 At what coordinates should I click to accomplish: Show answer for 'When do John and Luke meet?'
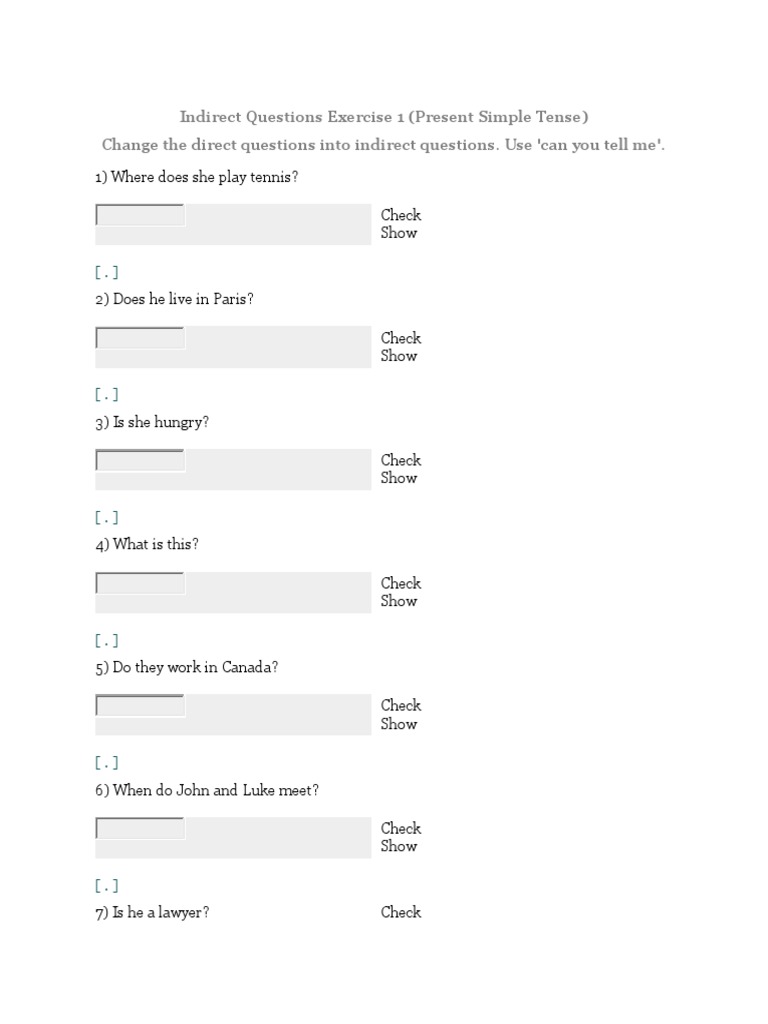(399, 846)
